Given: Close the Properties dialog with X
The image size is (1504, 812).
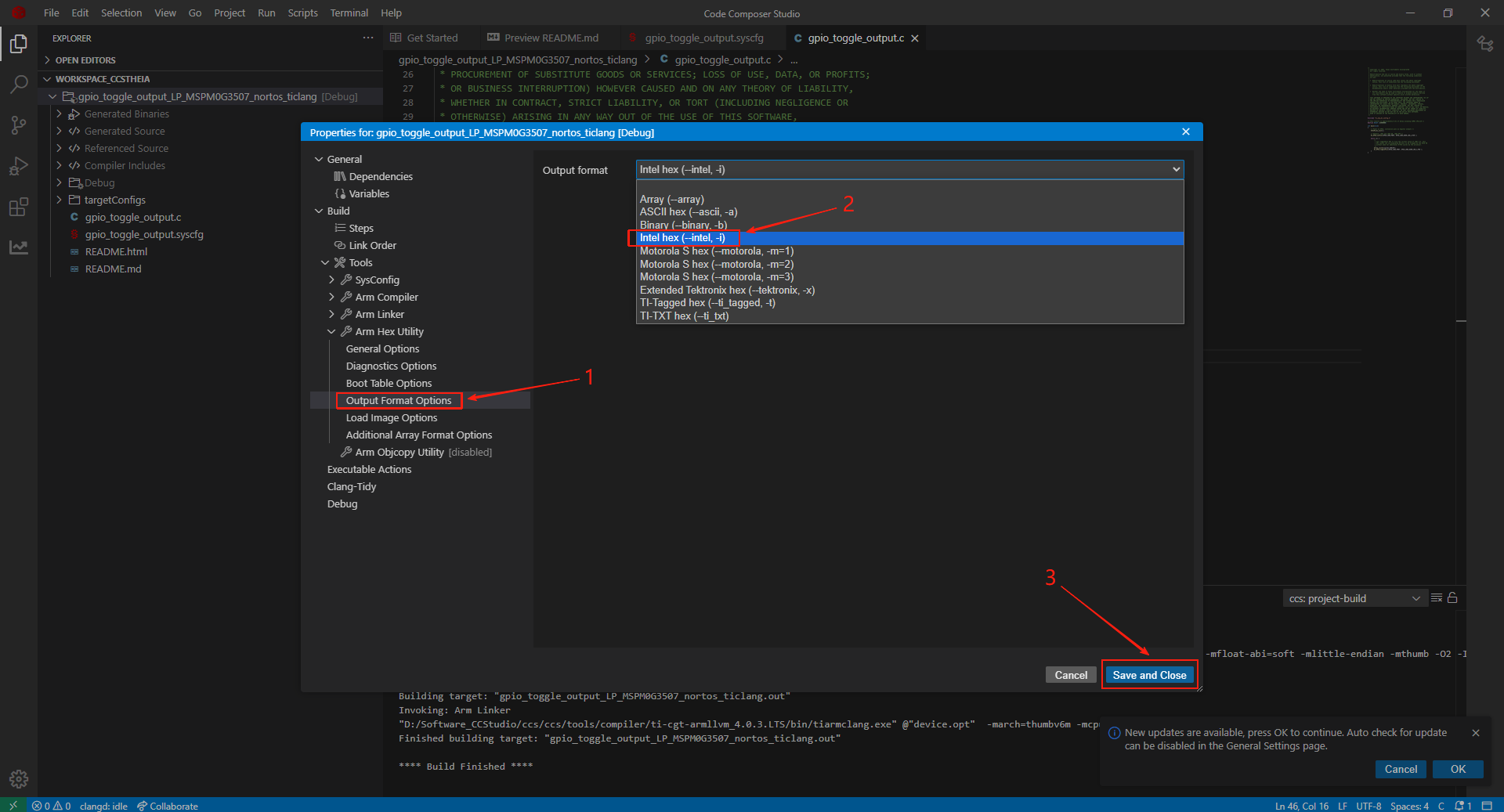Looking at the screenshot, I should (x=1186, y=132).
